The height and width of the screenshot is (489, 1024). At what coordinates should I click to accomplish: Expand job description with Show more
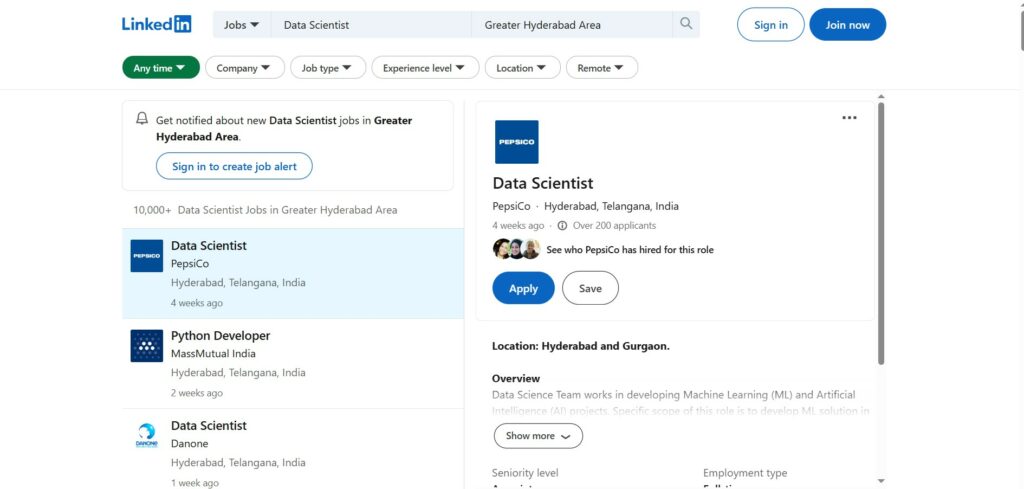537,436
